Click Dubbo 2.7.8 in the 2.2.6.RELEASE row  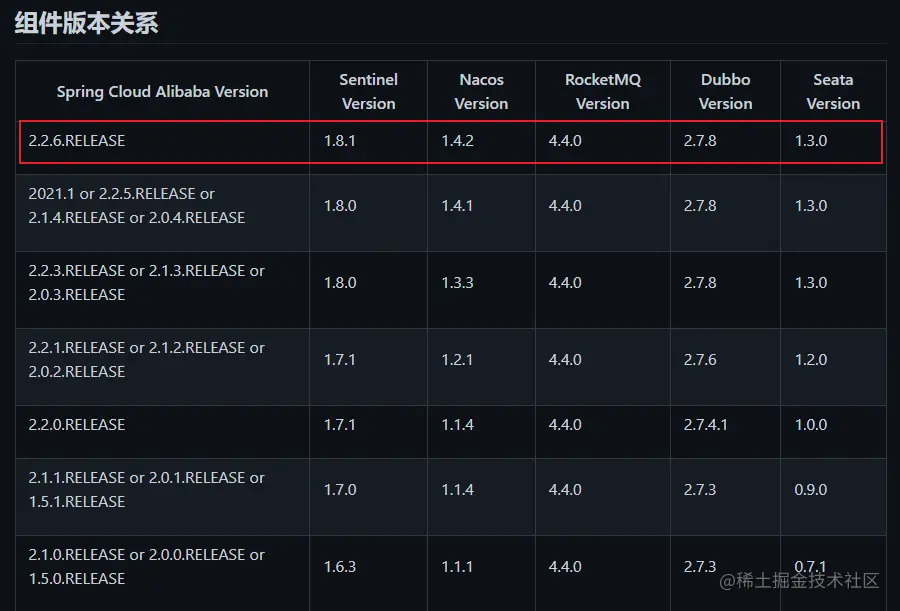tap(700, 141)
